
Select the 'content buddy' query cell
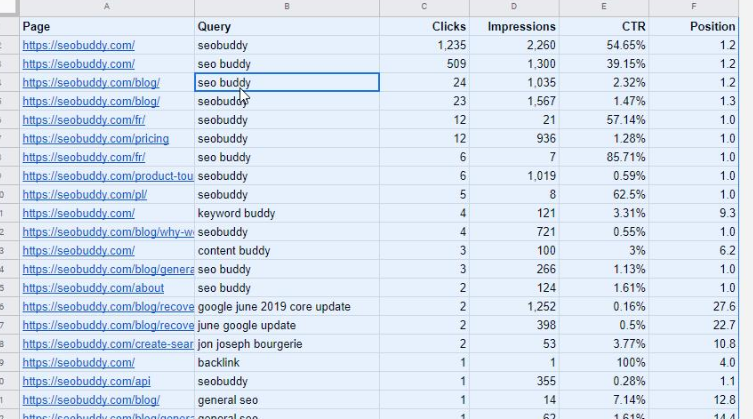[x=287, y=251]
